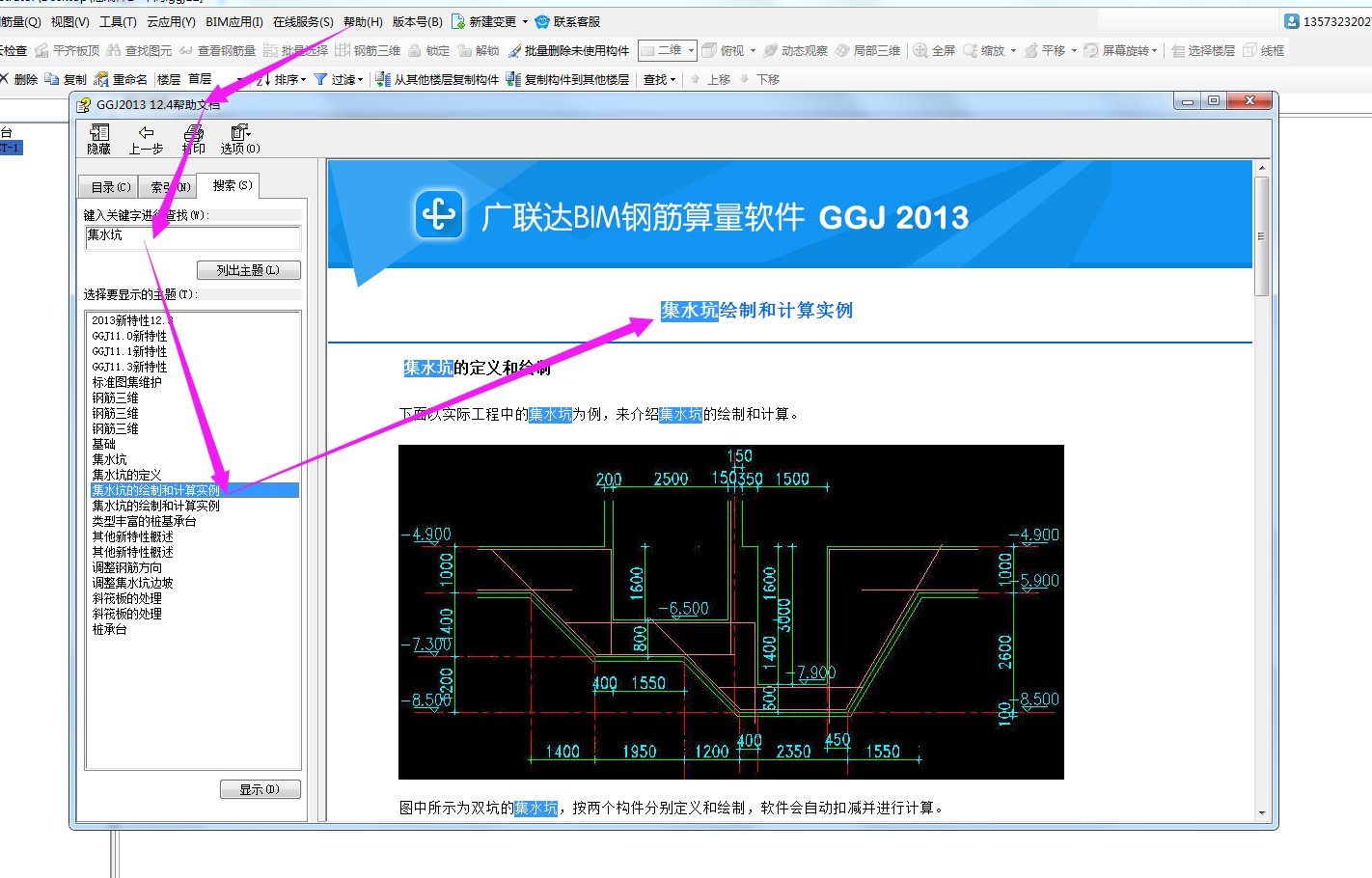
Task: Click the 联系客服 customer service icon
Action: 542,21
